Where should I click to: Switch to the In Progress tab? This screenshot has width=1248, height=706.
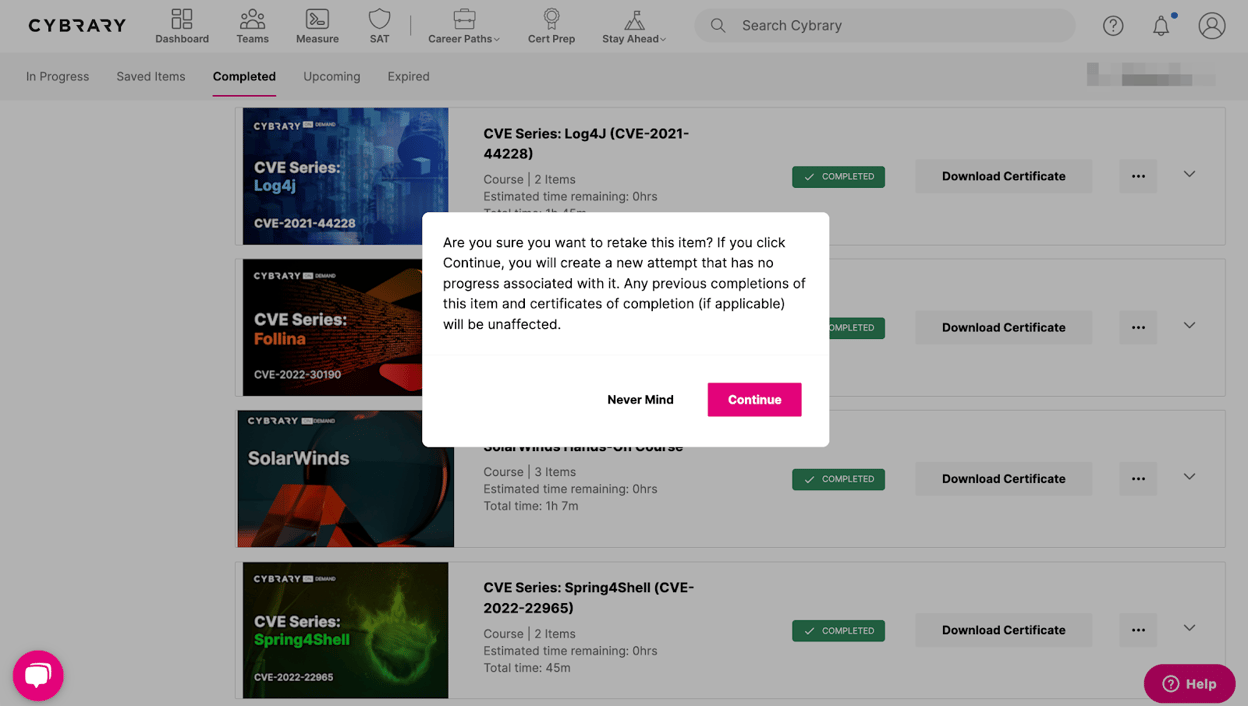[57, 76]
